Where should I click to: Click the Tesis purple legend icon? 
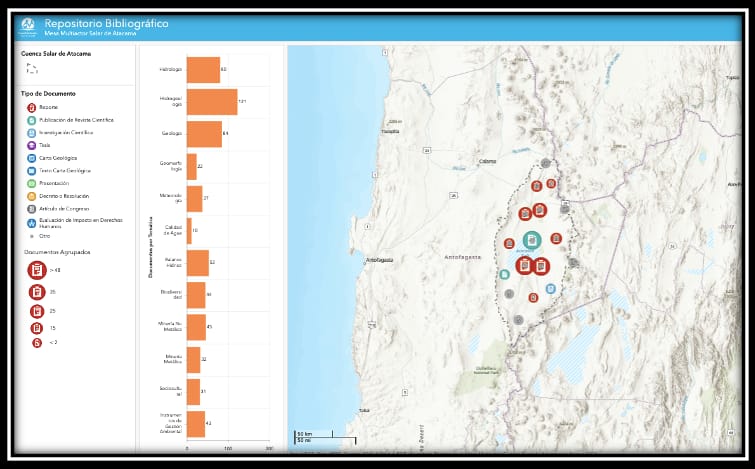coord(32,145)
